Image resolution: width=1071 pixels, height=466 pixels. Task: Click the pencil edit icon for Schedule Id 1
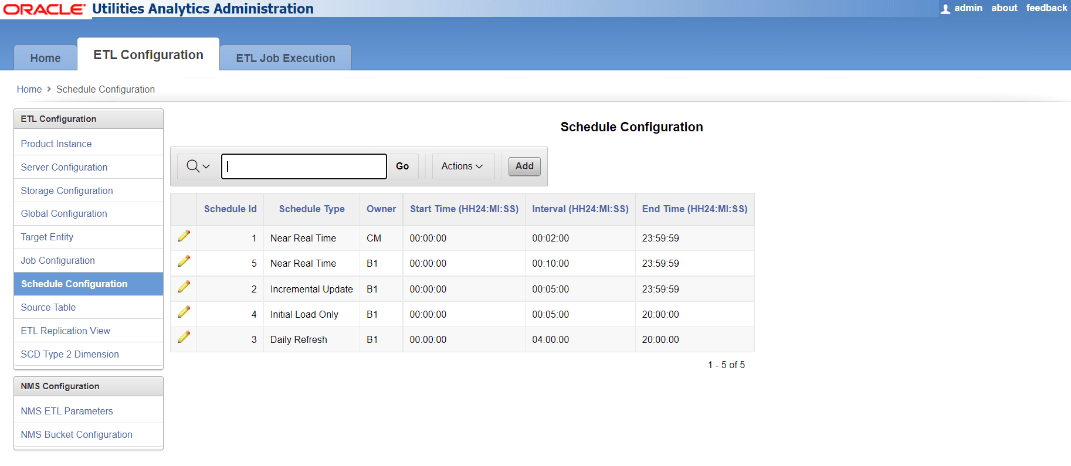(183, 236)
